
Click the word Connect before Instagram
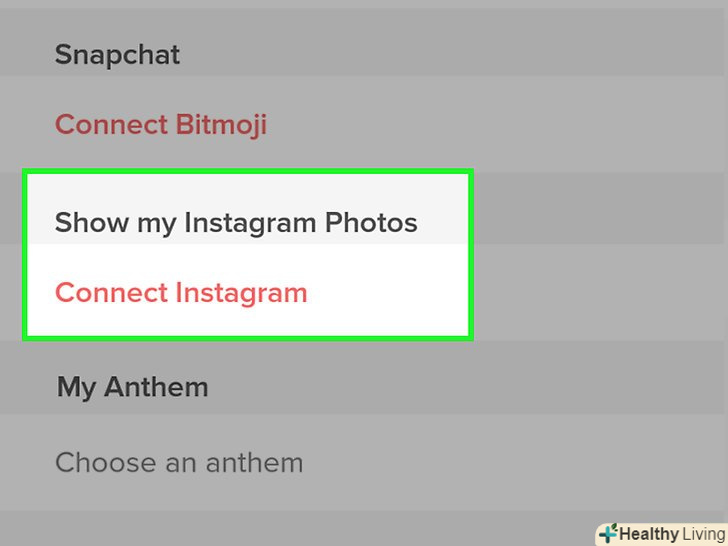(111, 293)
